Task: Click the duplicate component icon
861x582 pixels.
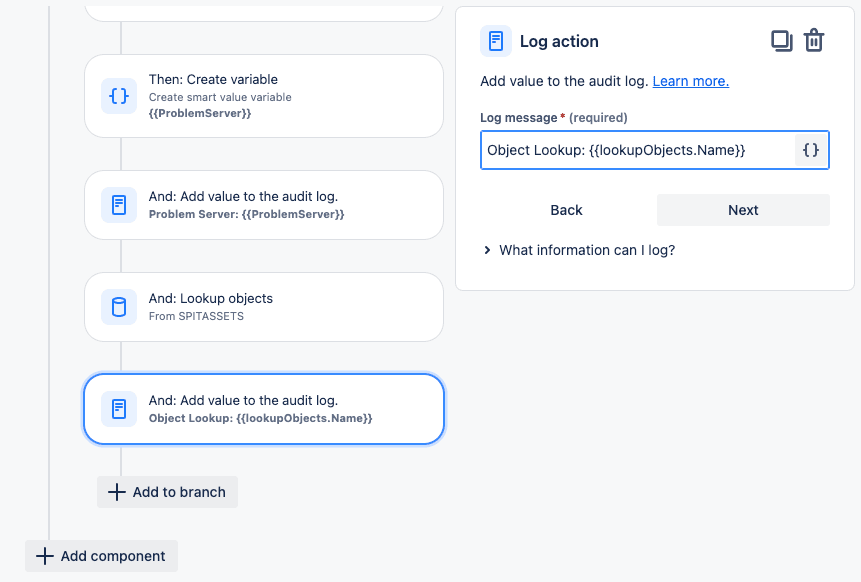Action: (781, 41)
